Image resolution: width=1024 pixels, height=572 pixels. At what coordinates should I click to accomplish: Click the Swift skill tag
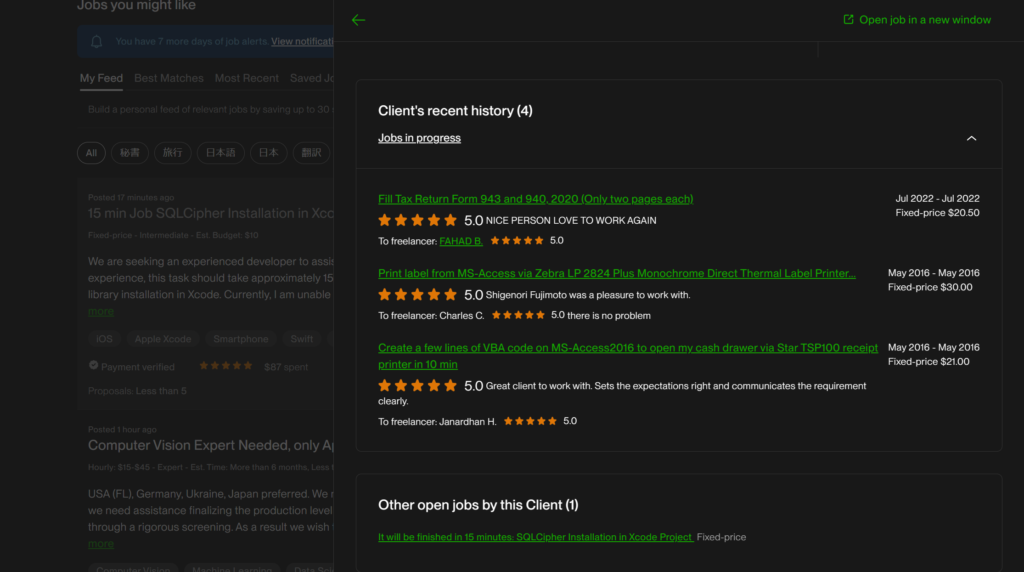point(302,339)
